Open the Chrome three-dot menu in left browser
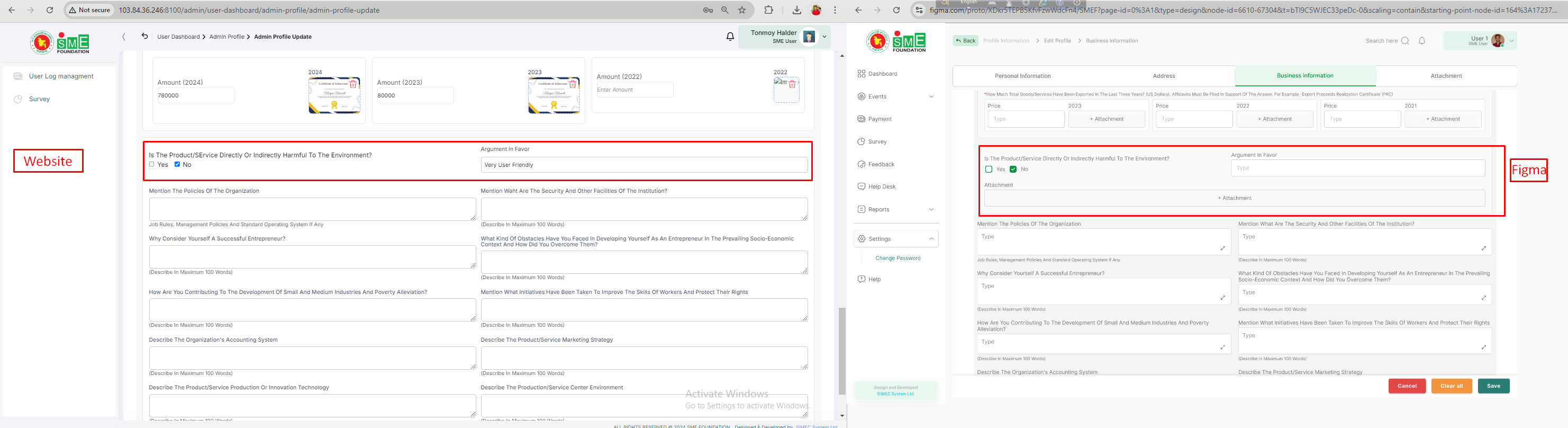 [x=835, y=11]
